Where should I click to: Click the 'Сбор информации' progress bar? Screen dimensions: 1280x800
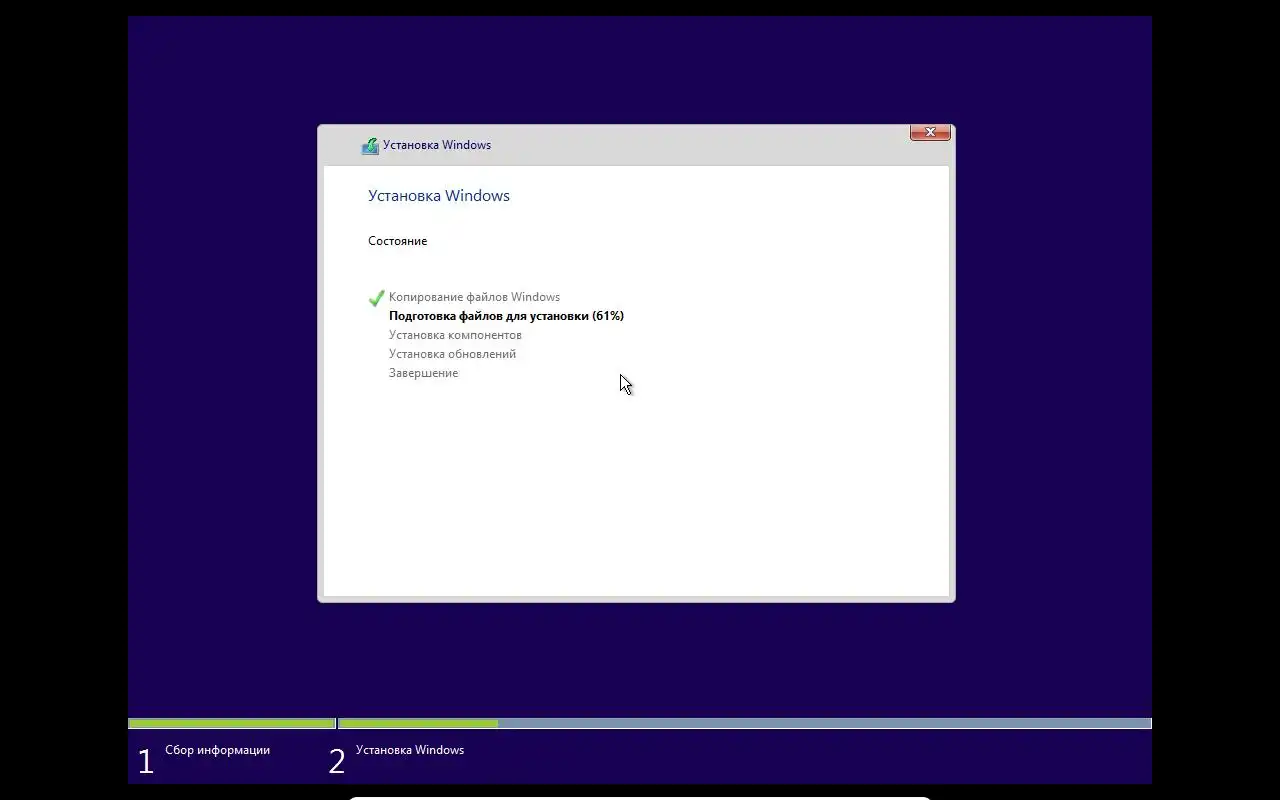click(232, 723)
